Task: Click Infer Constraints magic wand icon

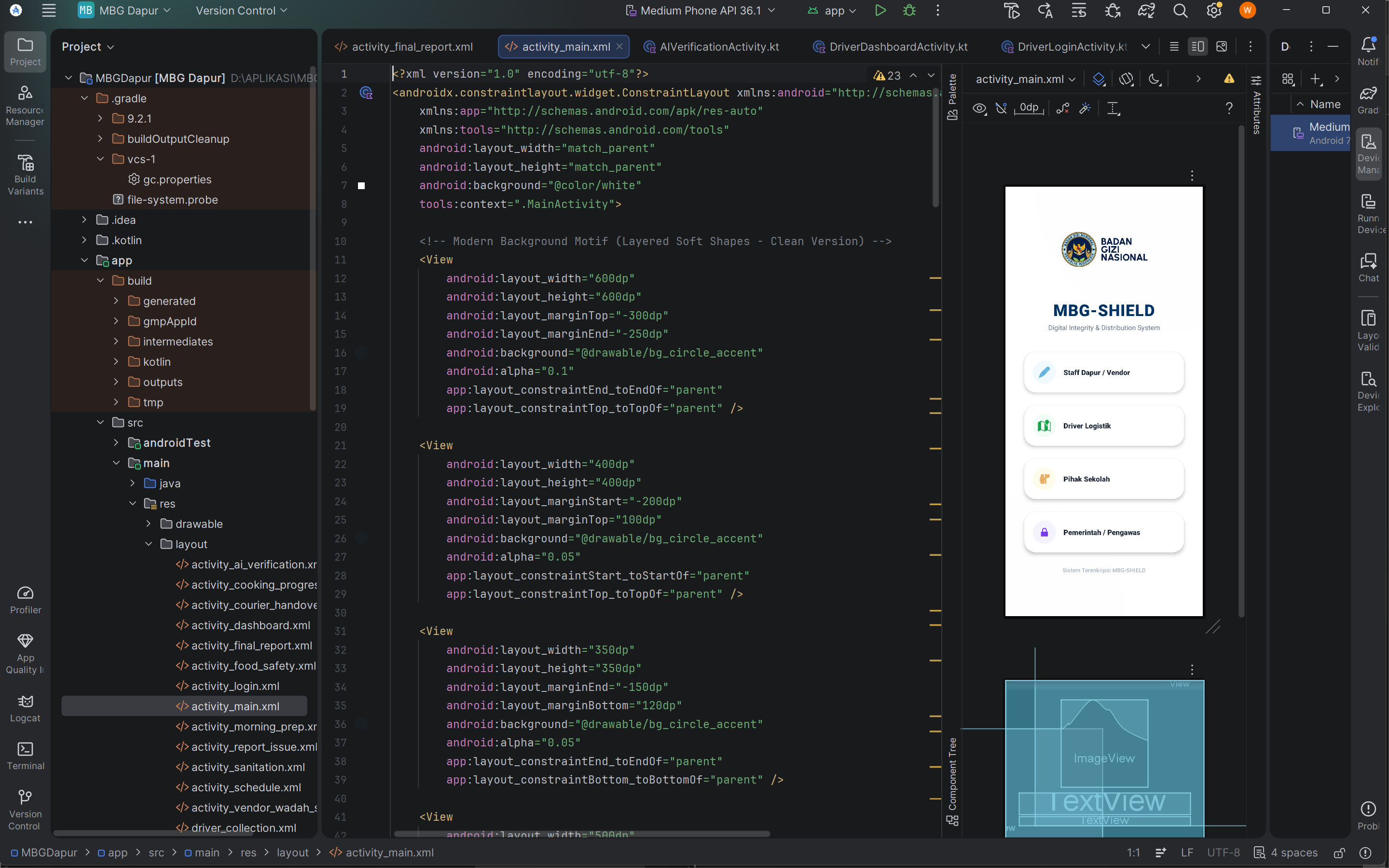Action: (x=1085, y=108)
